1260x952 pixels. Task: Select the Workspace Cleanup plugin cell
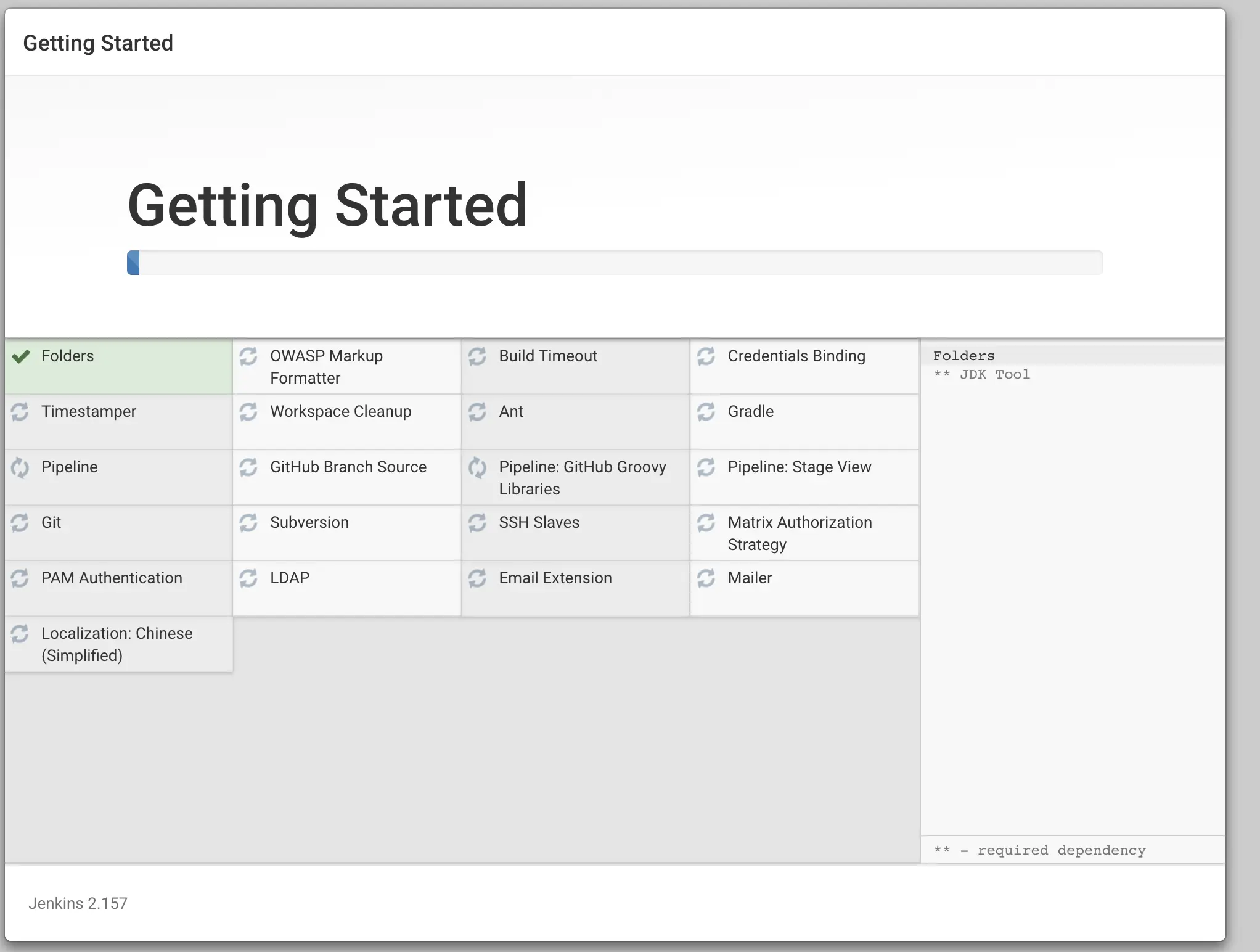point(340,412)
